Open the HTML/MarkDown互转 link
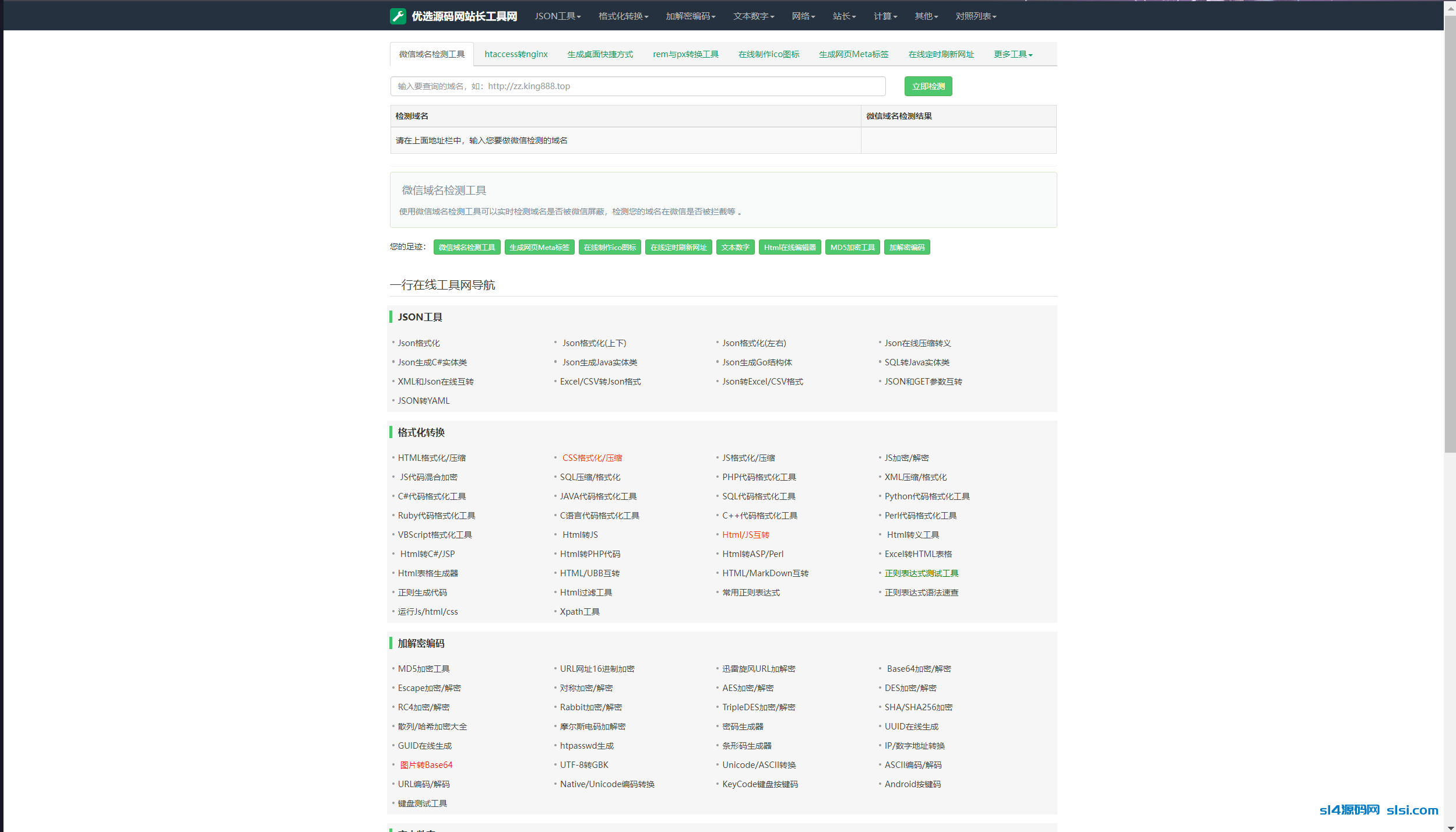The width and height of the screenshot is (1456, 832). pos(765,573)
